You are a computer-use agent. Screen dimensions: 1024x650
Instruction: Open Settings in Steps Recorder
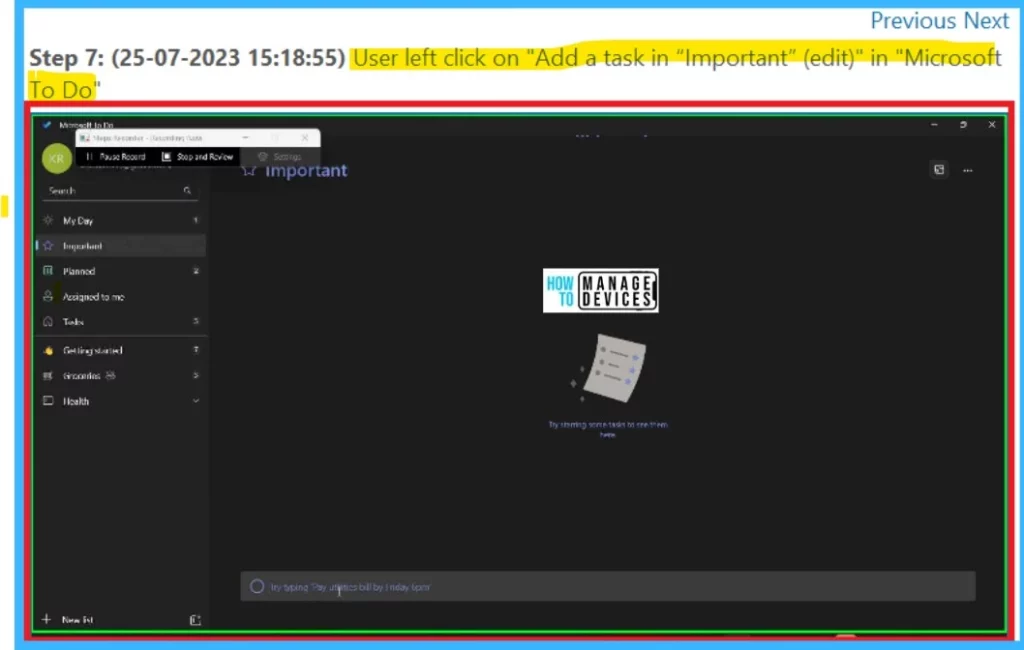tap(280, 157)
